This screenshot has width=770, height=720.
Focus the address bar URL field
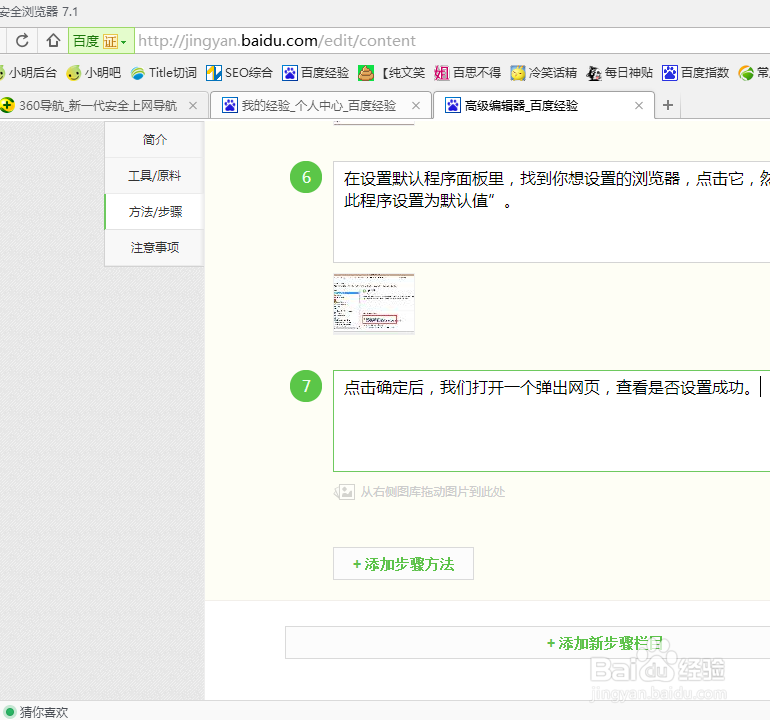click(452, 41)
